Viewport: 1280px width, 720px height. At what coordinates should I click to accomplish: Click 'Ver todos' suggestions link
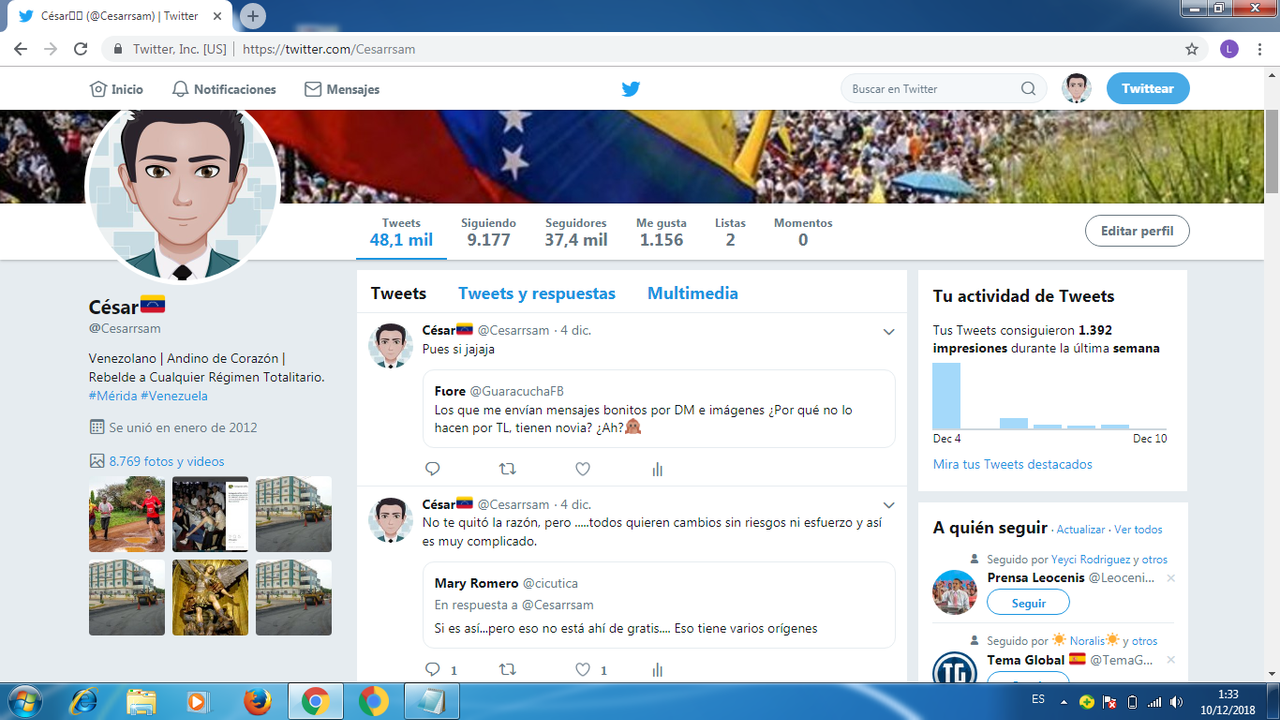pyautogui.click(x=1138, y=529)
